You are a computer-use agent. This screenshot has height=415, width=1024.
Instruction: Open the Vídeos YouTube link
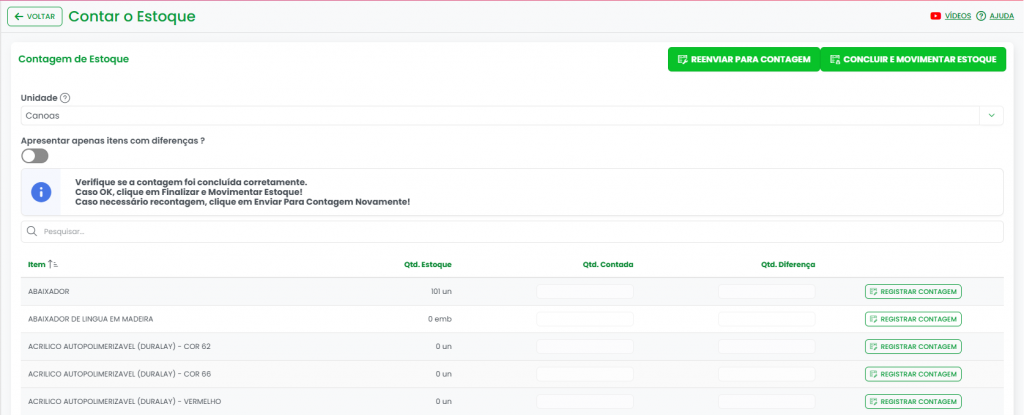click(x=957, y=16)
